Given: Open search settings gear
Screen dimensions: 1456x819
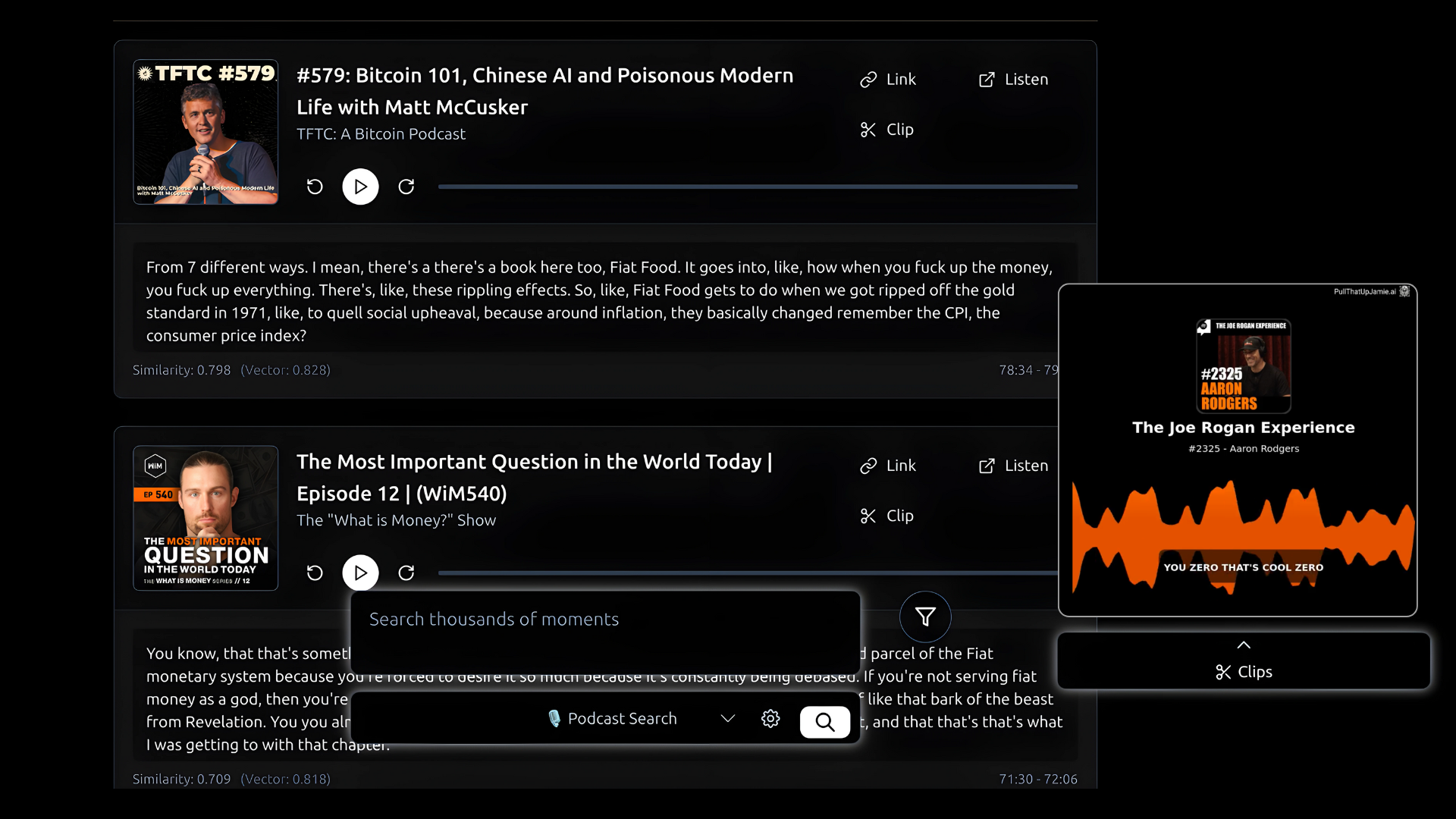Looking at the screenshot, I should 770,718.
